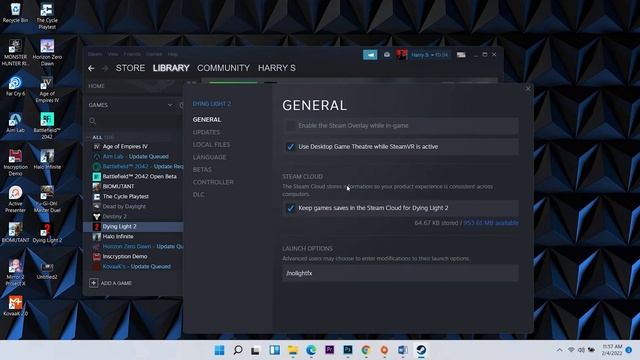Screen dimensions: 640x360
Task: Expand the GAMES filter dropdown
Action: (170, 105)
